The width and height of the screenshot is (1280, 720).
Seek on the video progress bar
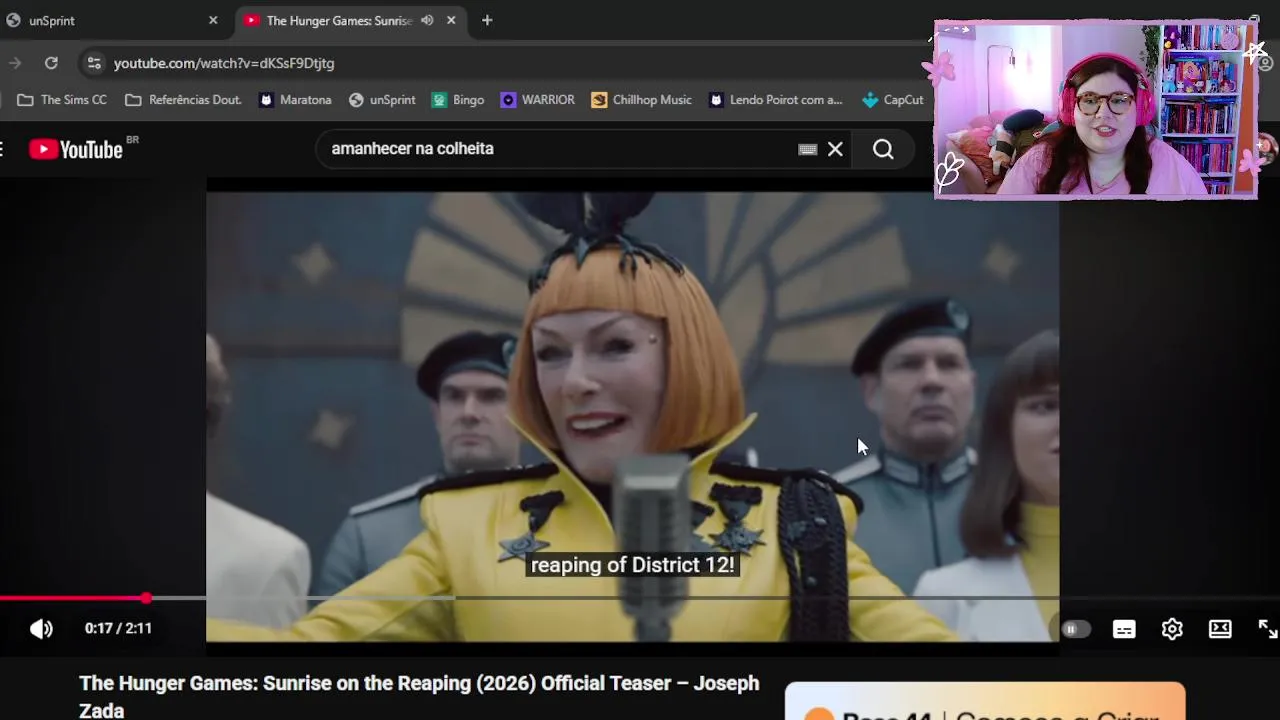pos(640,598)
